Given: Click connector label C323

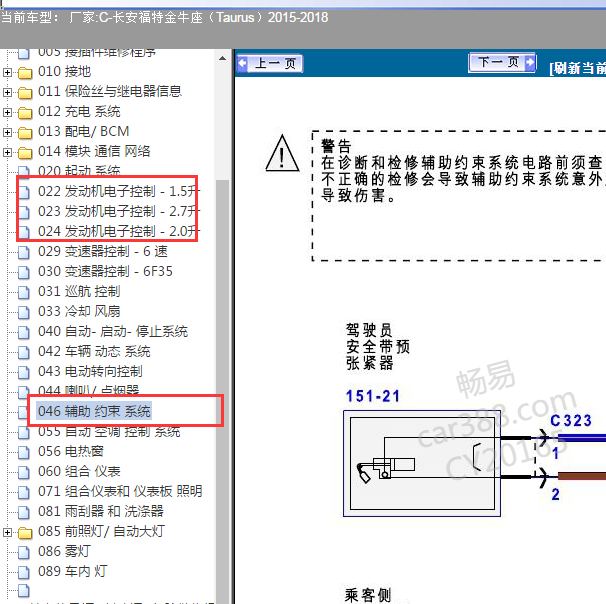Looking at the screenshot, I should [570, 420].
